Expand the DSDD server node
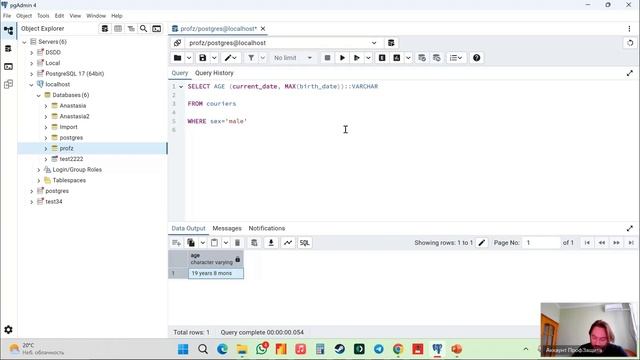This screenshot has height=360, width=640. (x=32, y=53)
